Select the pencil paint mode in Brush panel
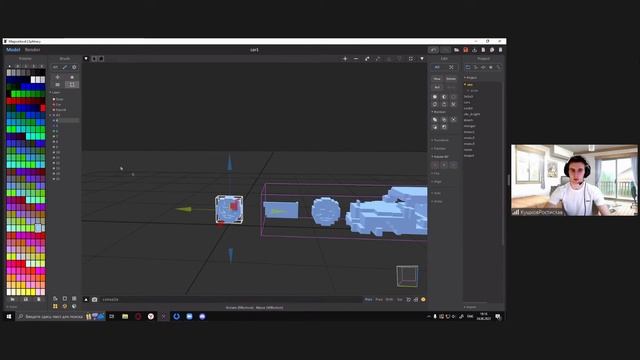This screenshot has width=640, height=360. click(65, 67)
